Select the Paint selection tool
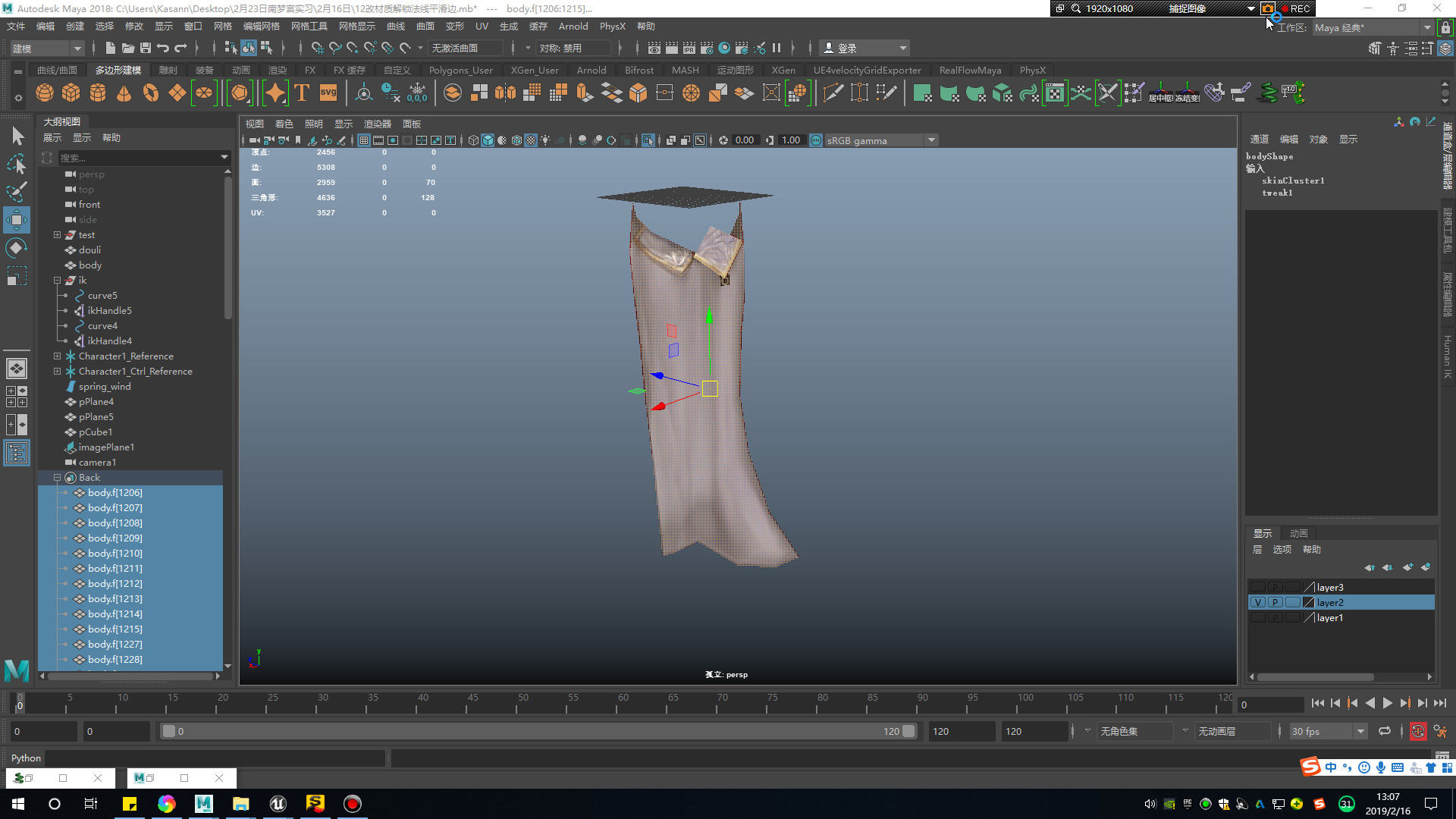1456x819 pixels. (17, 192)
